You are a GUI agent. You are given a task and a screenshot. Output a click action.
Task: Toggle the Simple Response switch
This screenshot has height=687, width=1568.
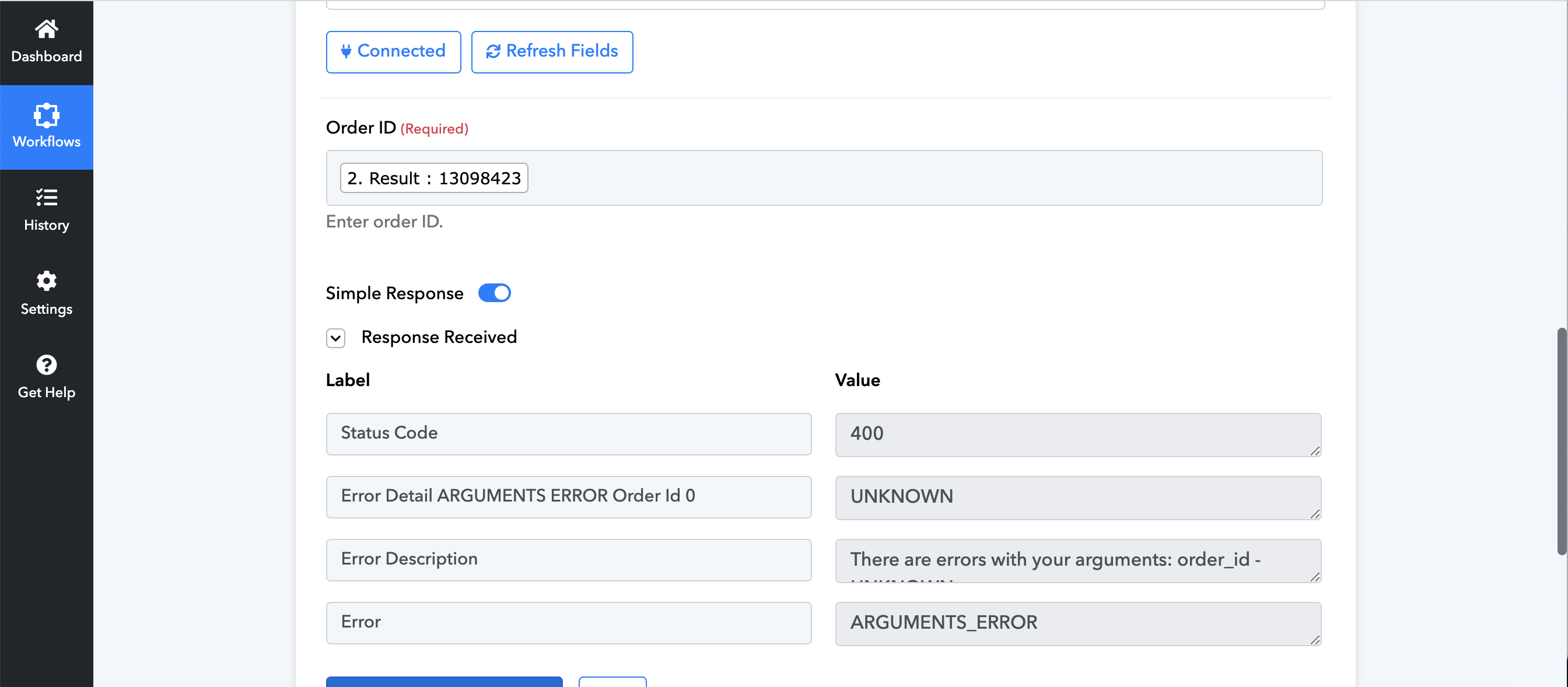[x=494, y=293]
